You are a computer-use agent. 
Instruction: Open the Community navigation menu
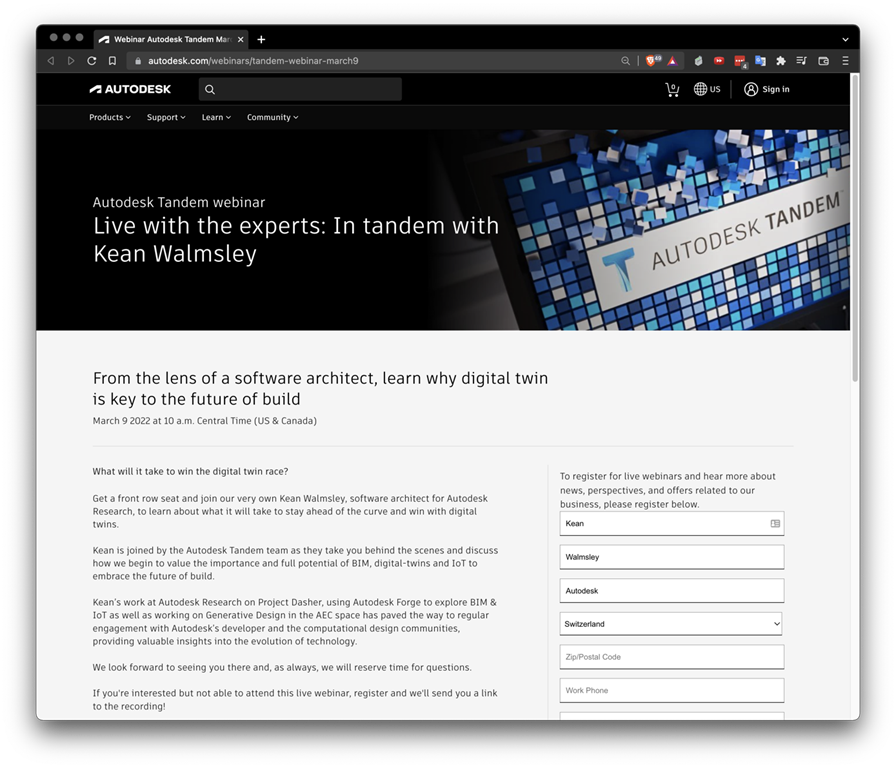[x=272, y=117]
